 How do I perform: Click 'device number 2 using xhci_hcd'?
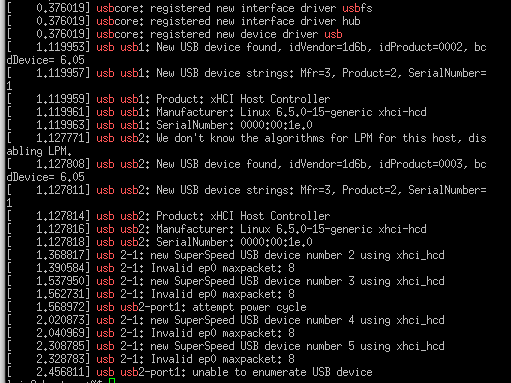coord(354,255)
